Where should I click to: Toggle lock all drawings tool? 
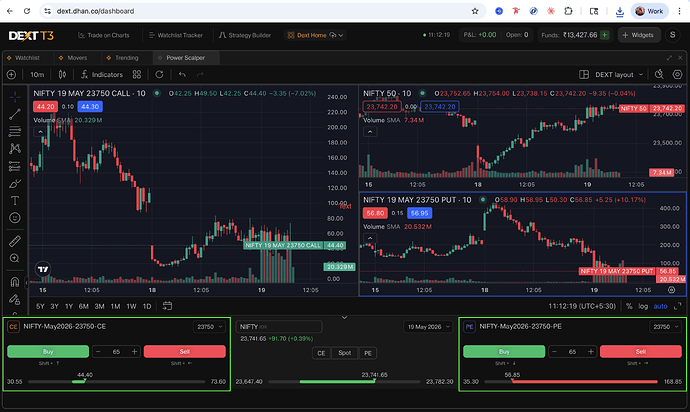[15, 299]
